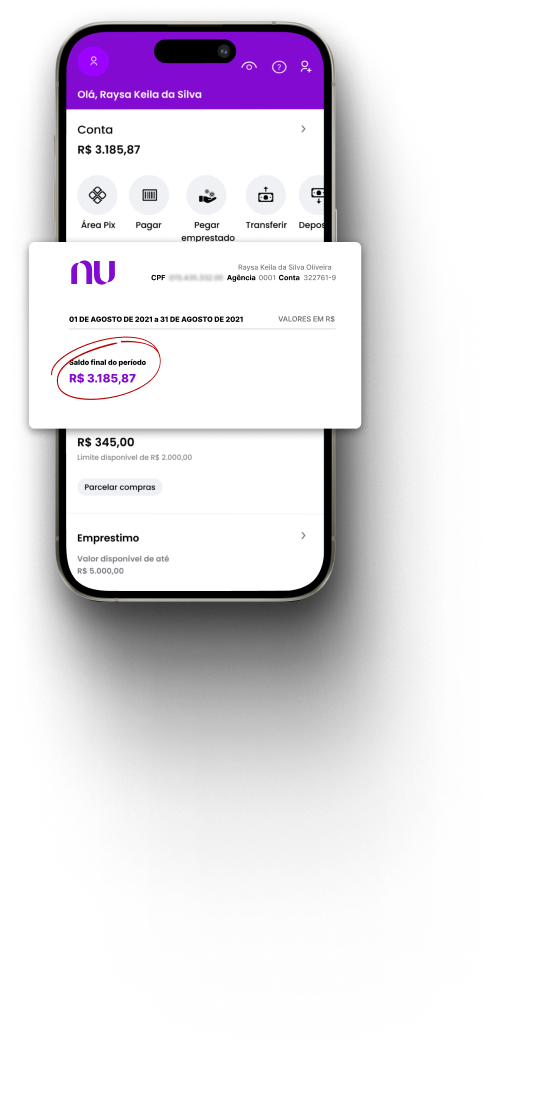Expand the Conta section chevron
The image size is (548, 1108).
pyautogui.click(x=304, y=129)
